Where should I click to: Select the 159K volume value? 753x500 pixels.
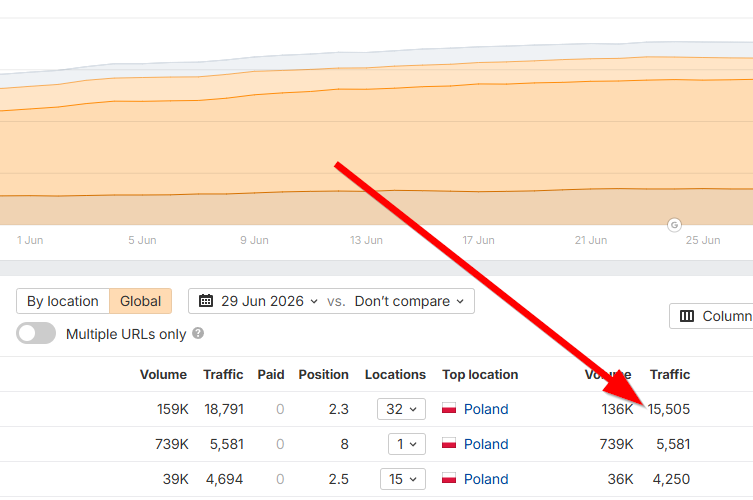click(173, 409)
